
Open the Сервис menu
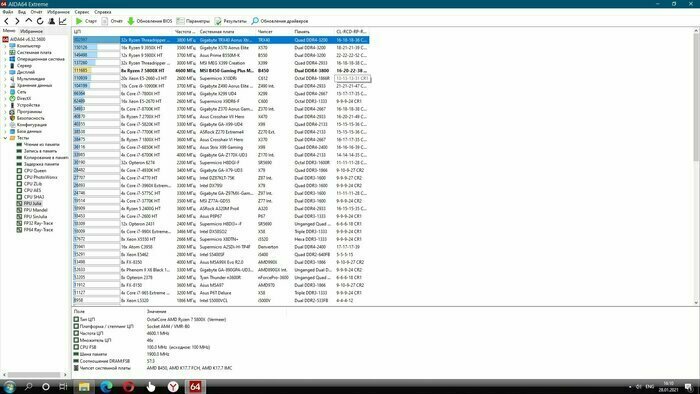coord(82,12)
